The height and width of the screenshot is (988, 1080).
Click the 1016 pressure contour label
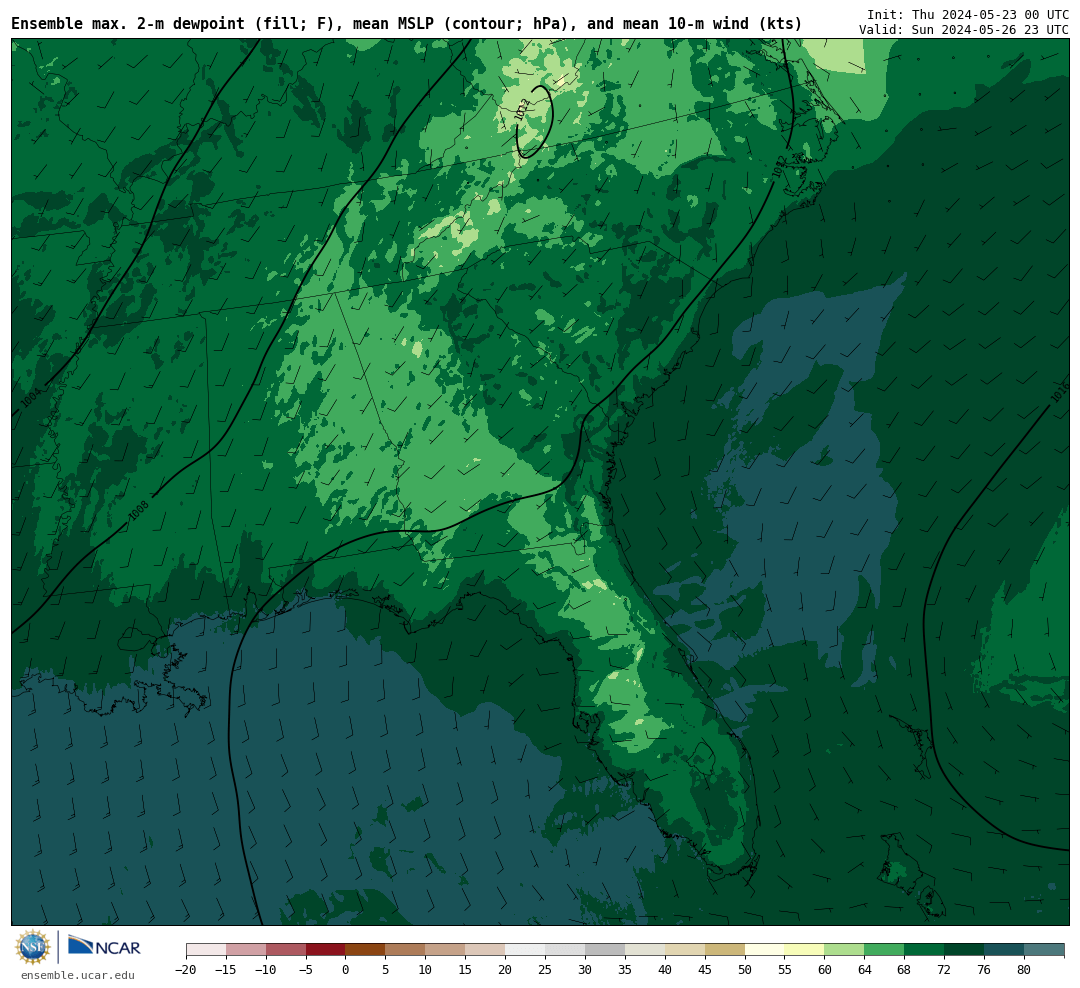[x=1059, y=393]
